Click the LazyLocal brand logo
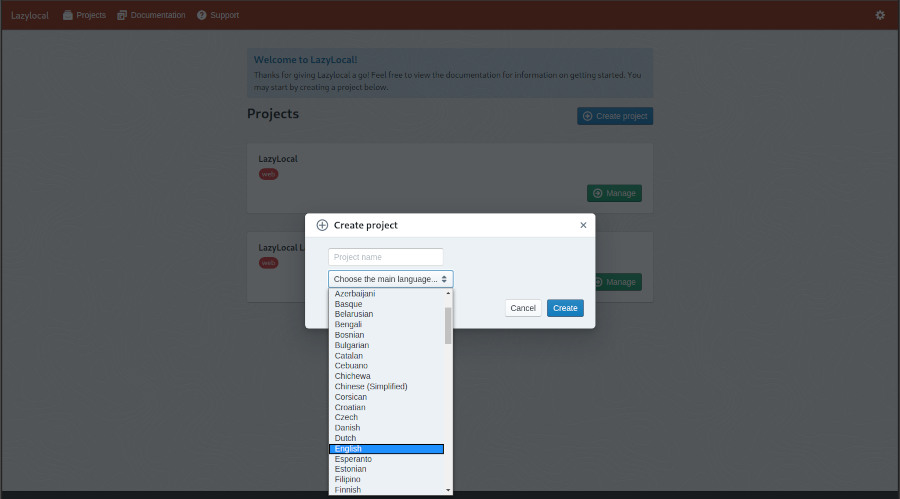Screen dimensions: 900x499 tap(30, 15)
